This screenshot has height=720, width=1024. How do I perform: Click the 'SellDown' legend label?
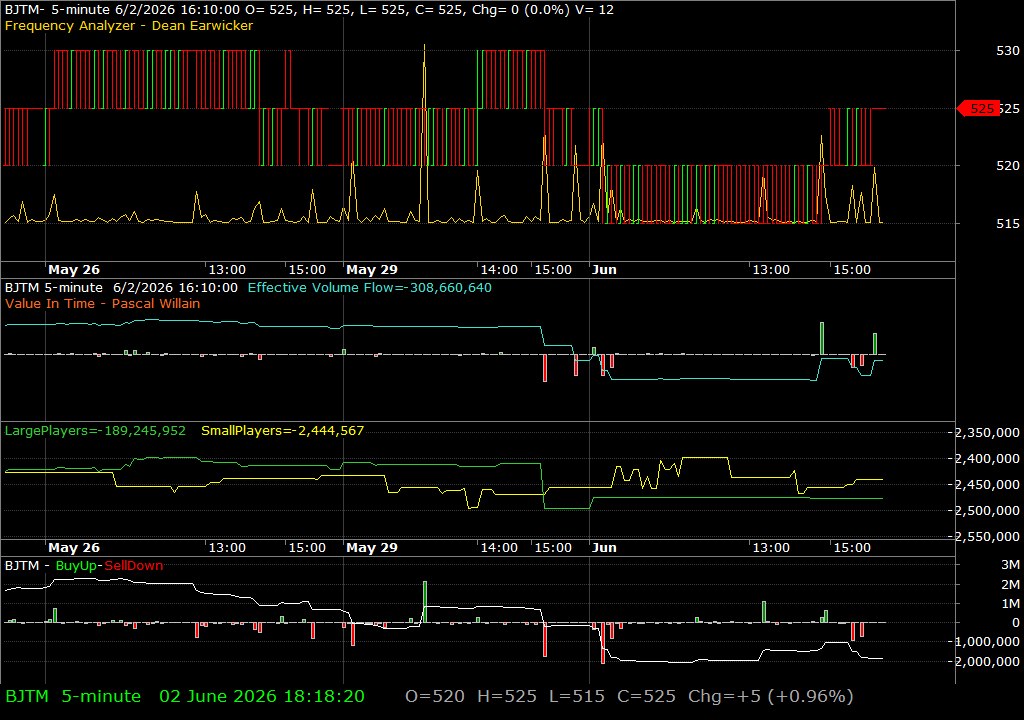[x=134, y=566]
